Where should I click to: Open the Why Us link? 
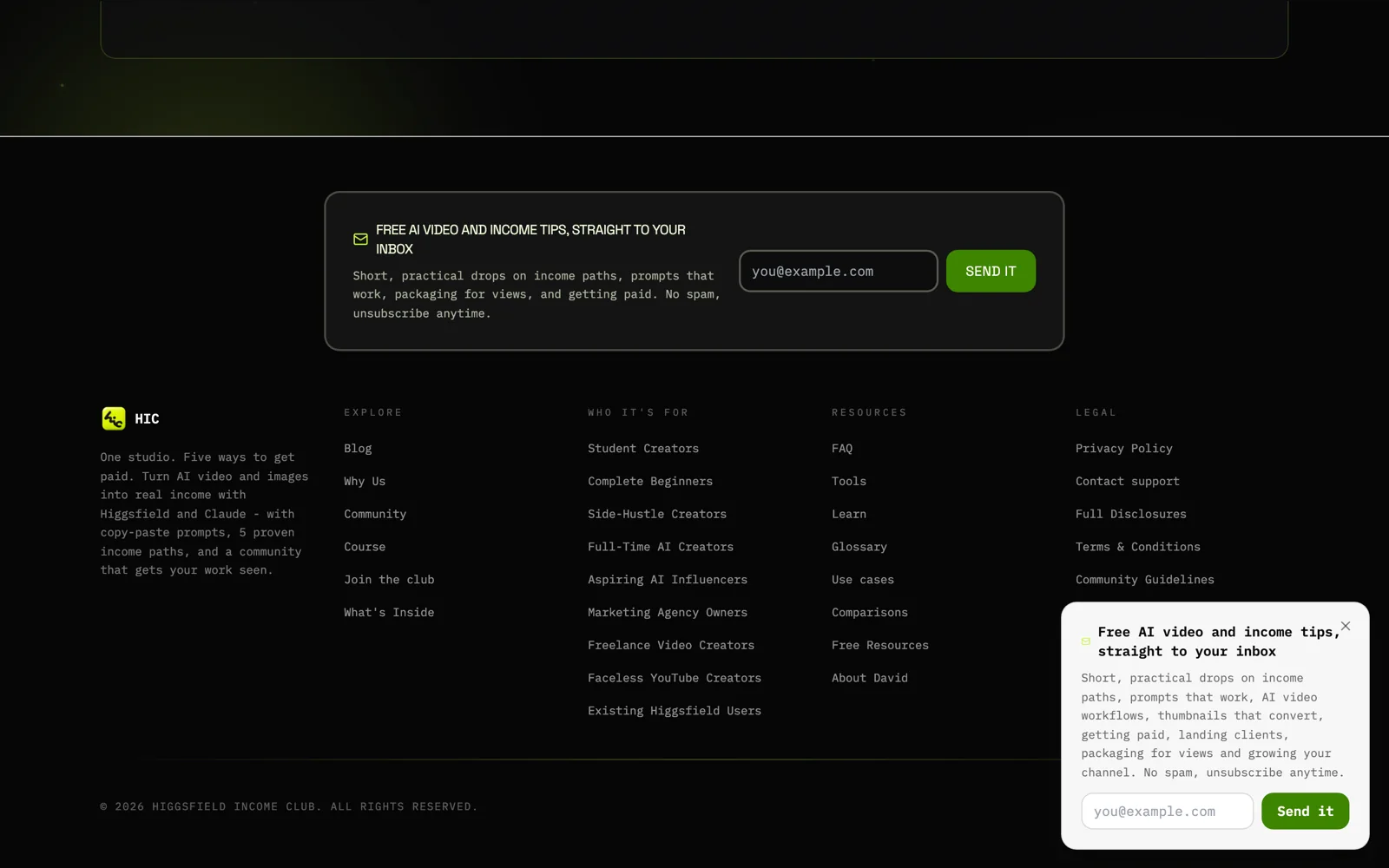point(365,481)
